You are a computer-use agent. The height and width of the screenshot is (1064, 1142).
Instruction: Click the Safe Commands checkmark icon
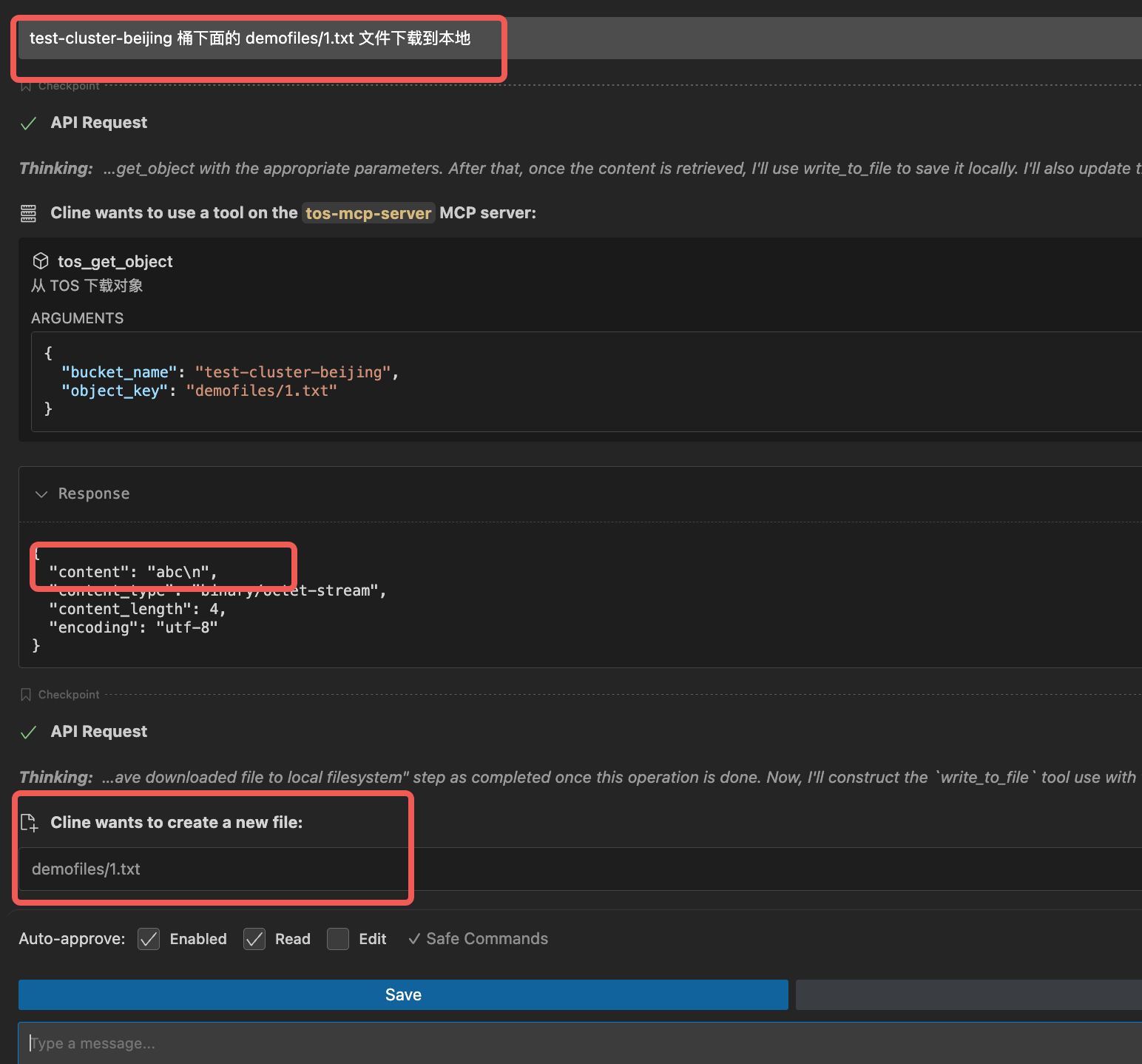[414, 939]
